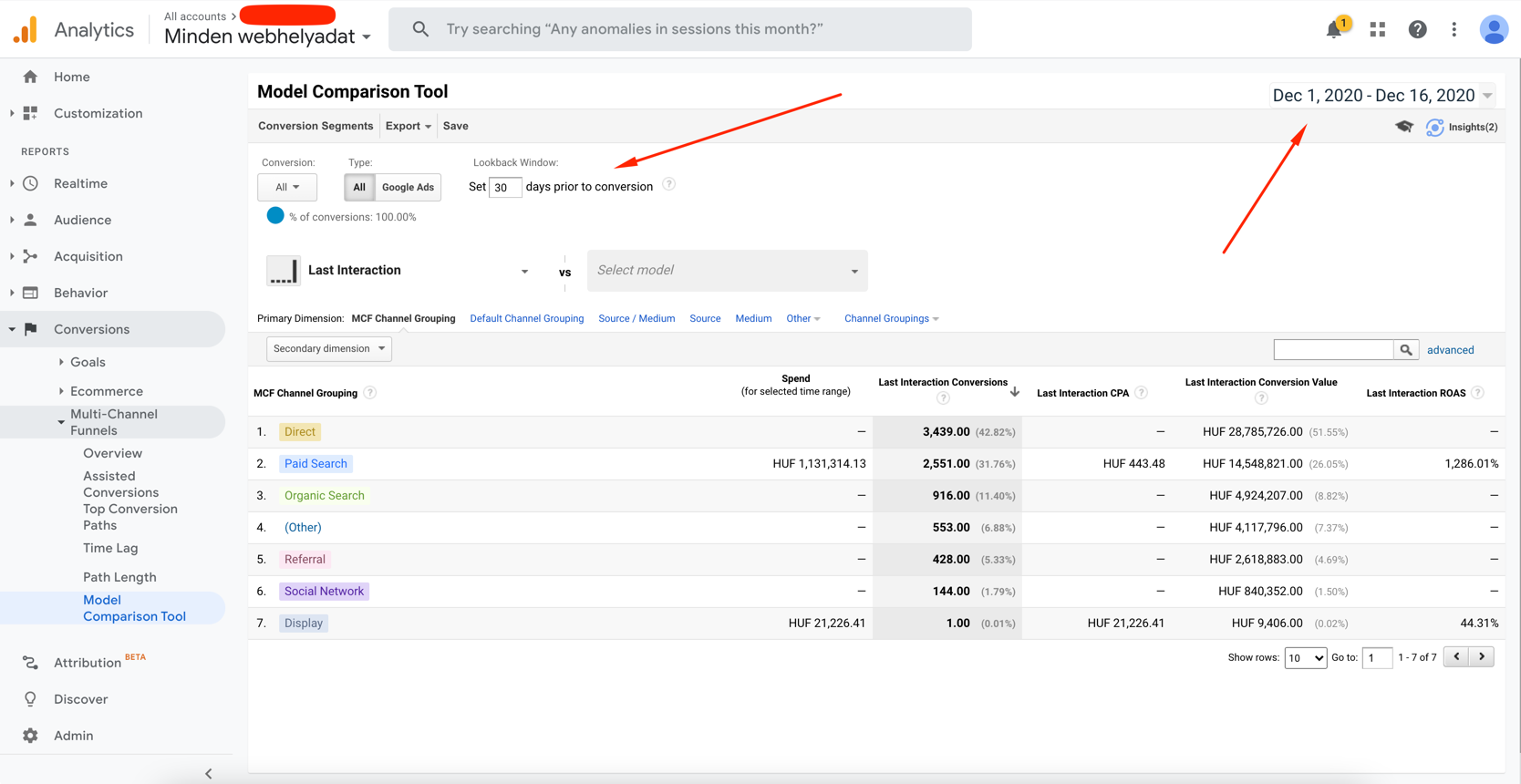1521x784 pixels.
Task: Go to Home in sidebar
Action: coord(71,77)
